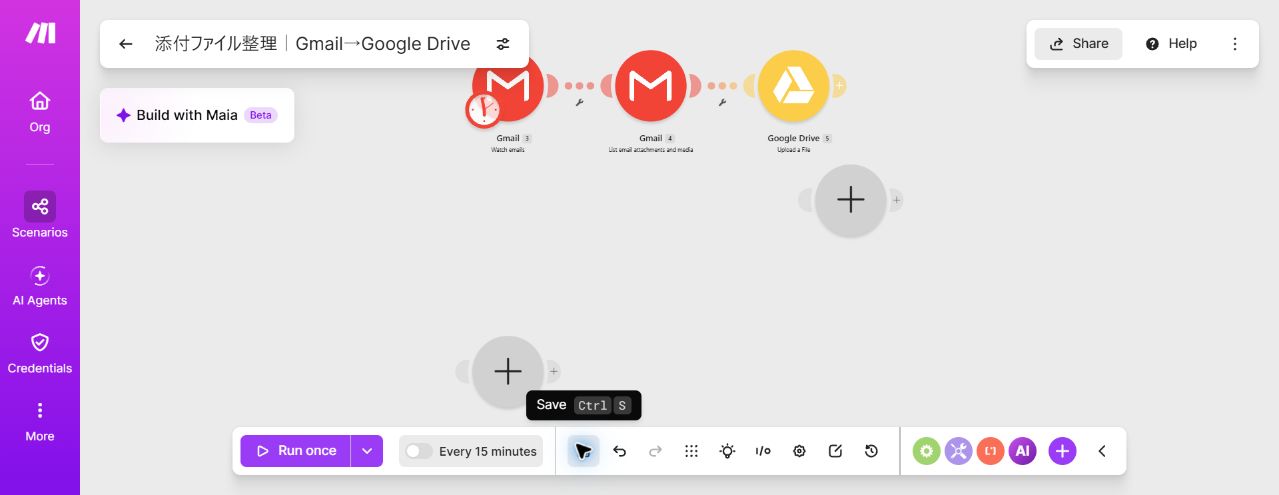Expand the Run once dropdown arrow
The height and width of the screenshot is (495, 1279).
click(367, 451)
